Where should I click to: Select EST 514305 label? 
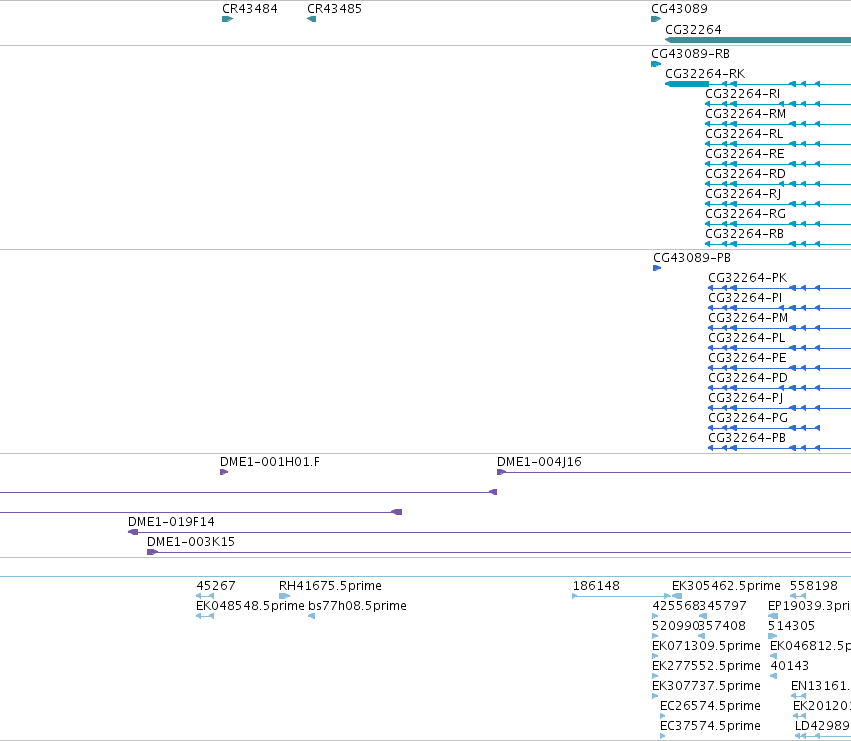pyautogui.click(x=791, y=626)
